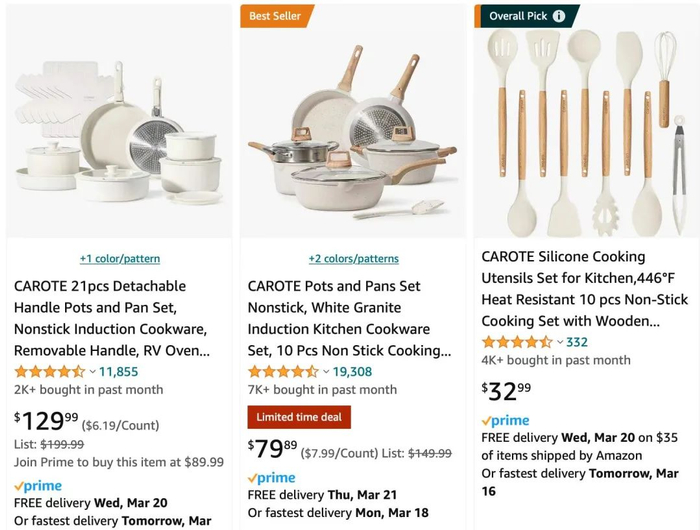
Task: Open the +1 color/pattern link
Action: (120, 258)
